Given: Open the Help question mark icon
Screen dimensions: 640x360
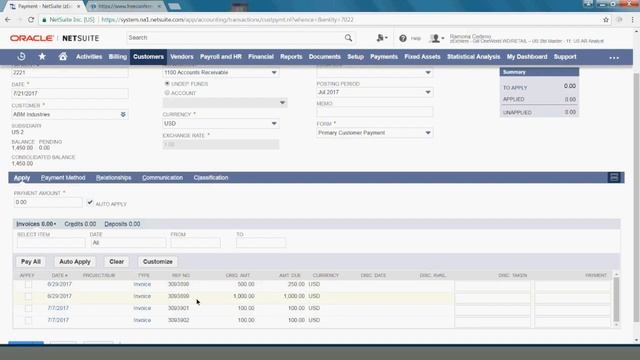Looking at the screenshot, I should tap(403, 38).
